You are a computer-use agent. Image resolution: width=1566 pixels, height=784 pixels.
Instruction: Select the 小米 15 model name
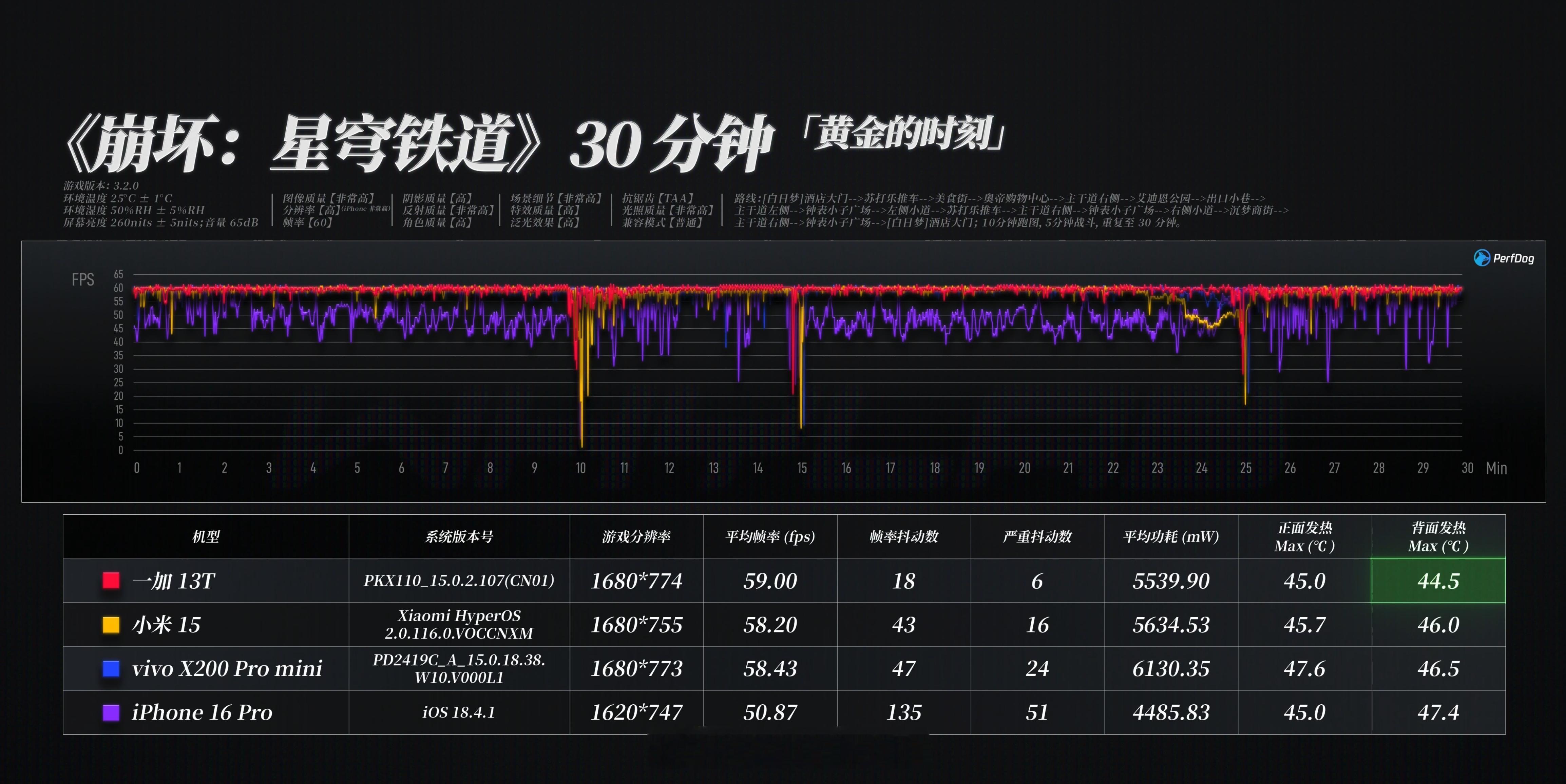pyautogui.click(x=166, y=625)
